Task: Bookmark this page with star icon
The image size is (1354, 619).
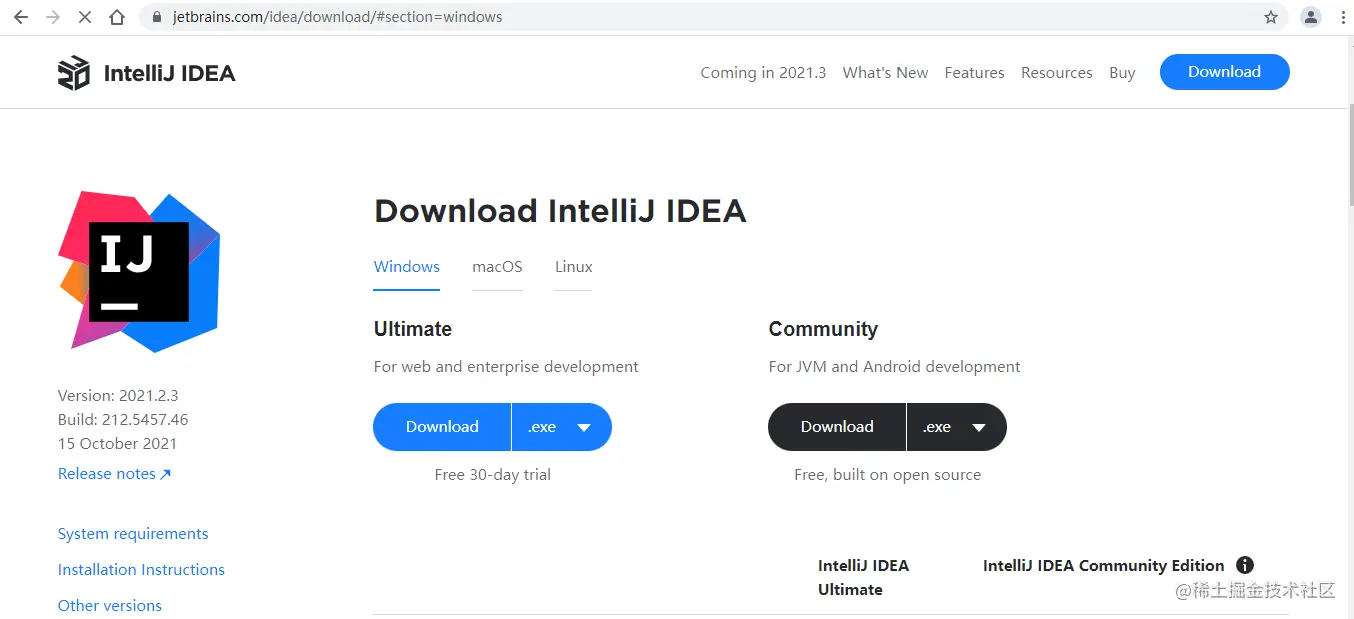Action: [1271, 17]
